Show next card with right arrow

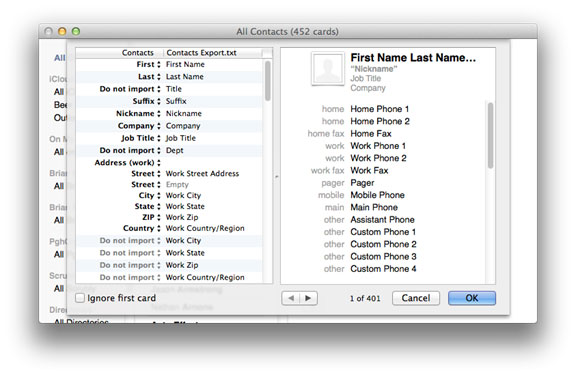pyautogui.click(x=309, y=298)
